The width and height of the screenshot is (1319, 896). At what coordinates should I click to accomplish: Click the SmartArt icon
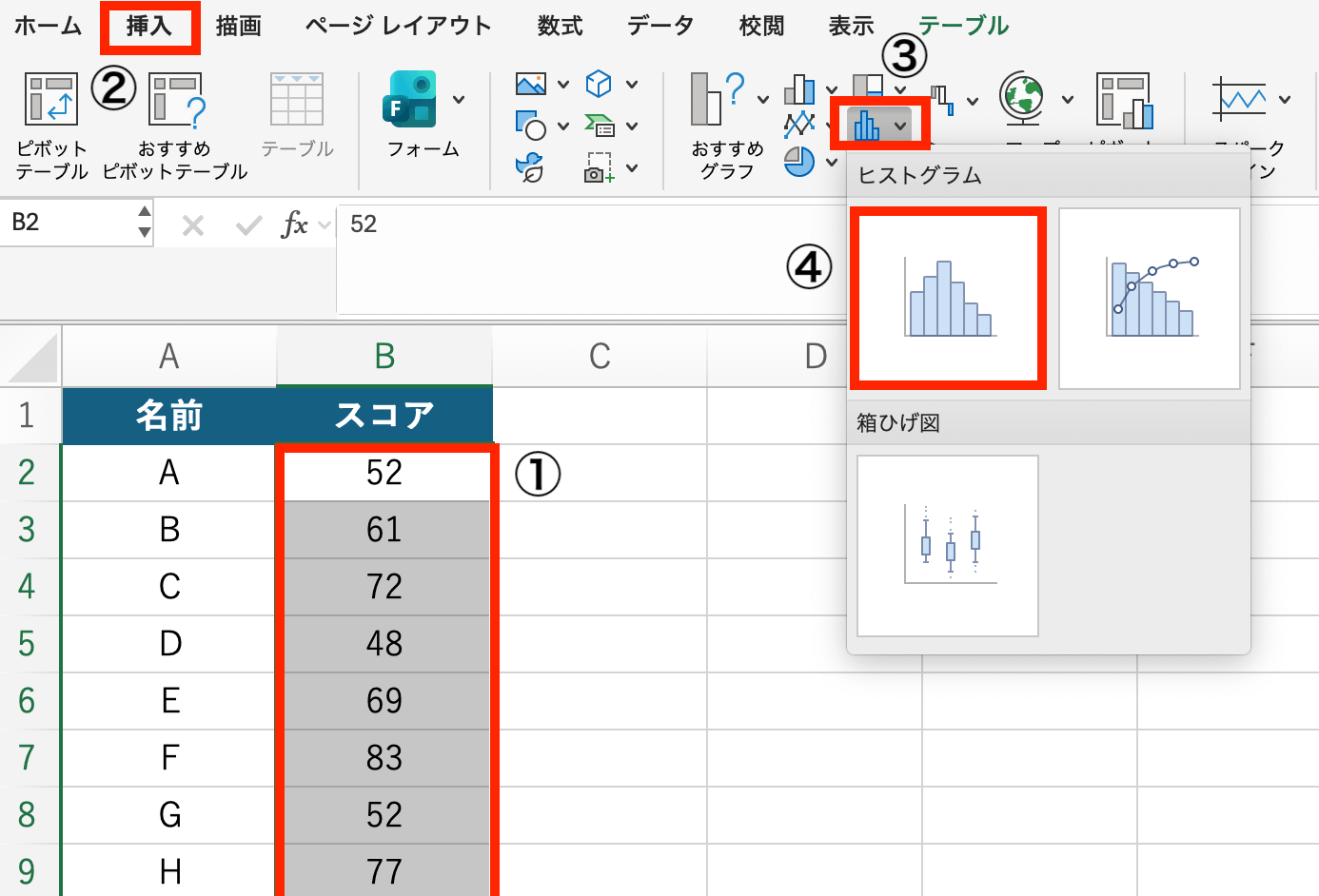pos(600,125)
